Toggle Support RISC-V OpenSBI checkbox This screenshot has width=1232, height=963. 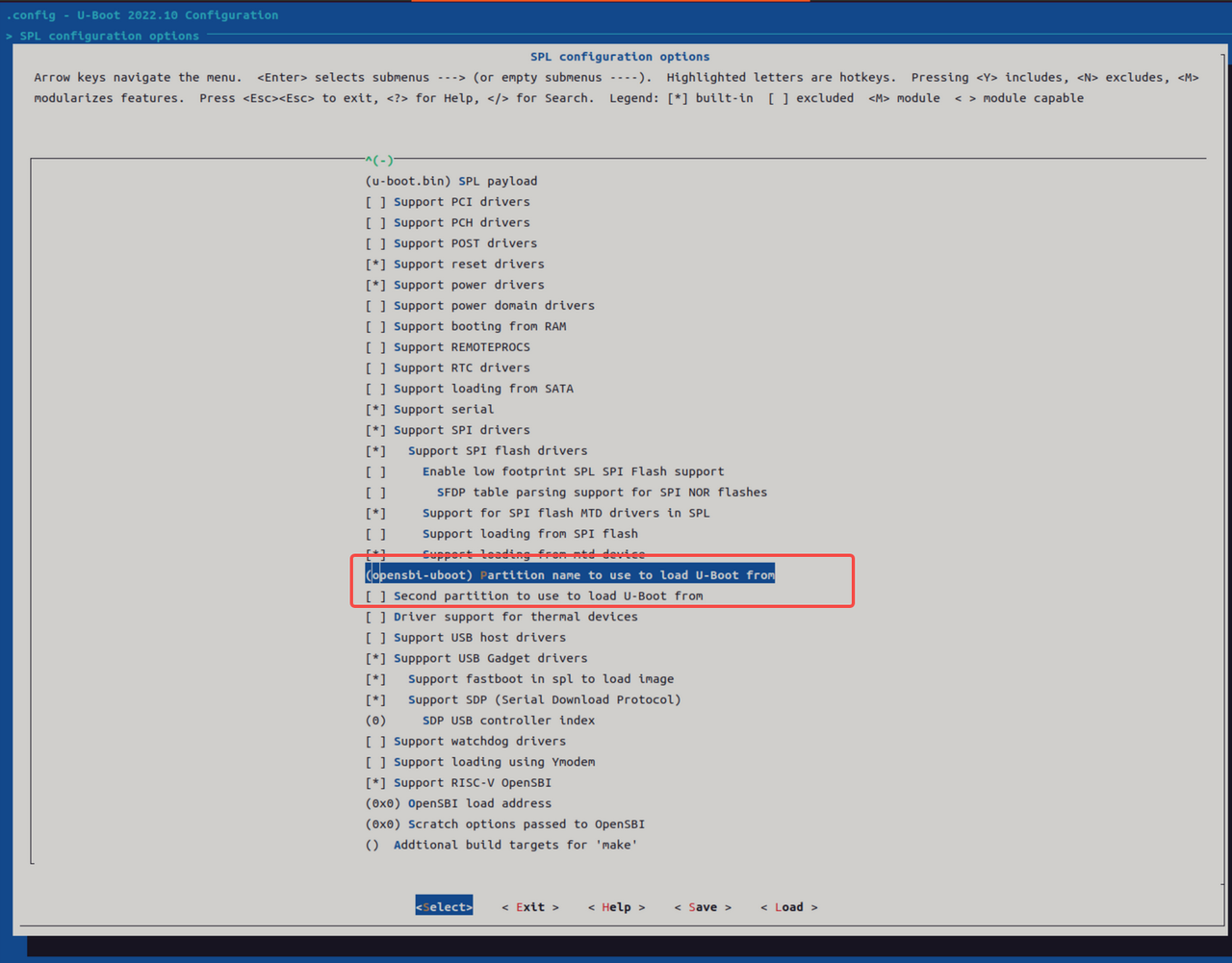[376, 783]
